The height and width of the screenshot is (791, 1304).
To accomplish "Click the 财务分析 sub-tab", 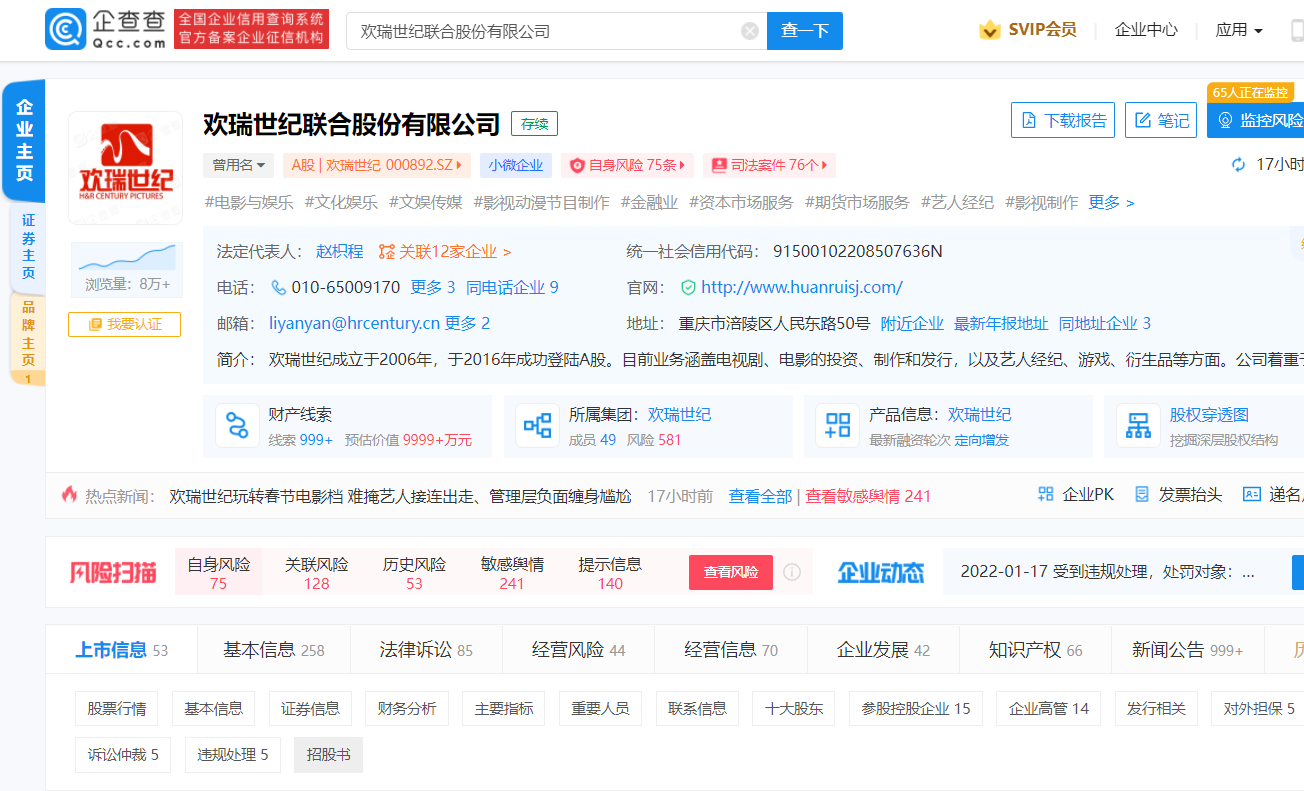I will point(407,709).
